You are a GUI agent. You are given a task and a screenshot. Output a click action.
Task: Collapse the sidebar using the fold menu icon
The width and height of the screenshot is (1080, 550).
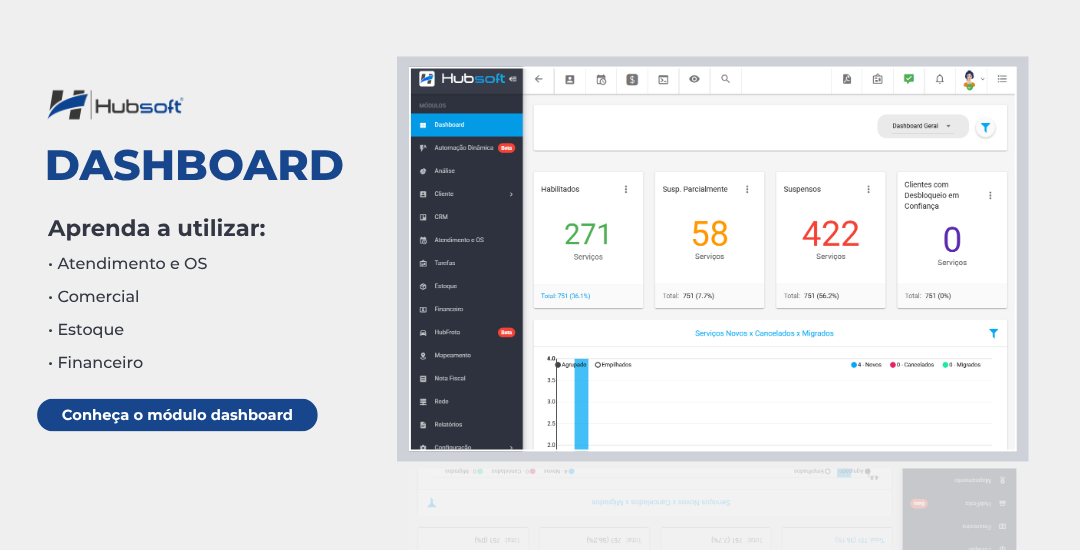coord(512,79)
